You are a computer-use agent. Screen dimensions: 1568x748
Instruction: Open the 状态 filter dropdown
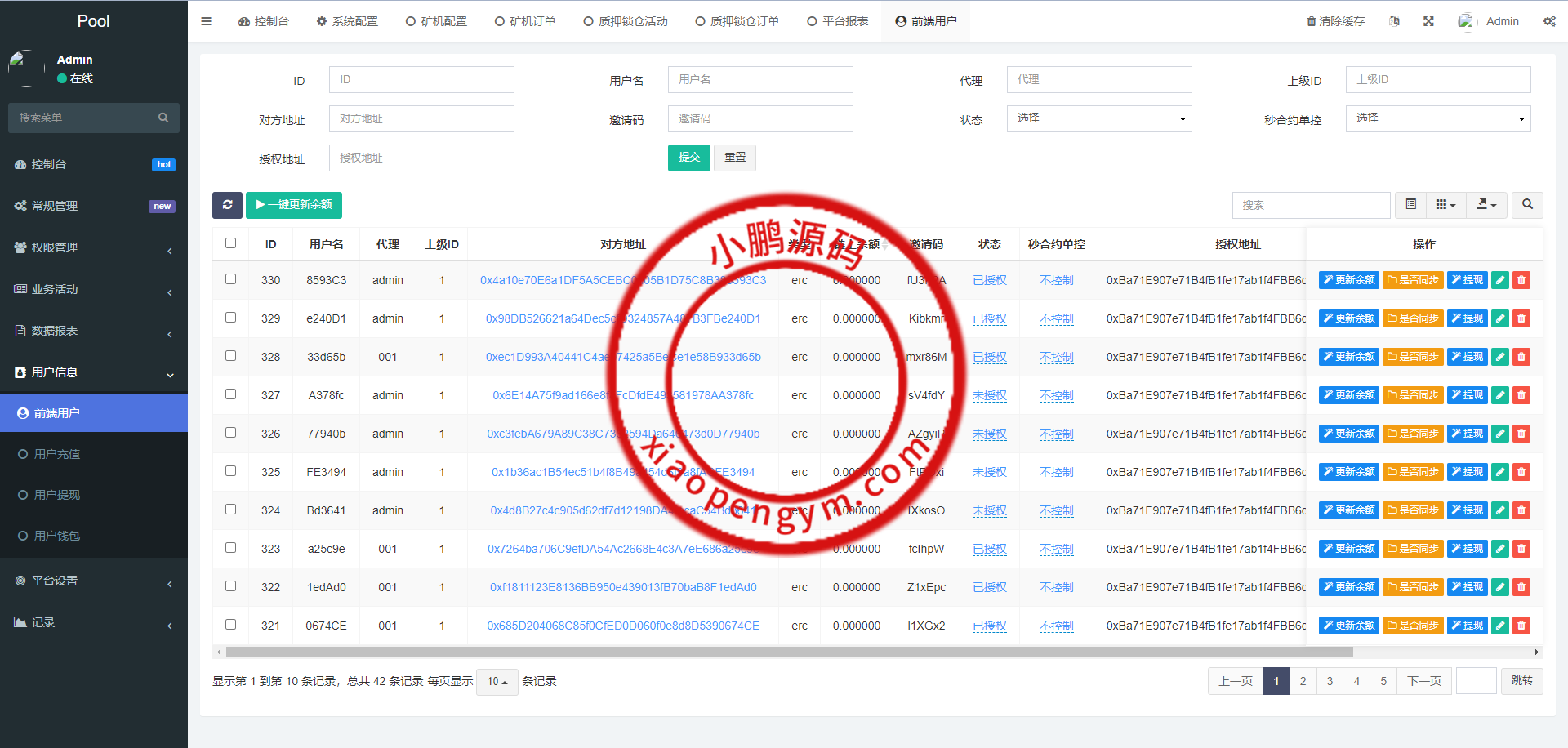[x=1098, y=119]
